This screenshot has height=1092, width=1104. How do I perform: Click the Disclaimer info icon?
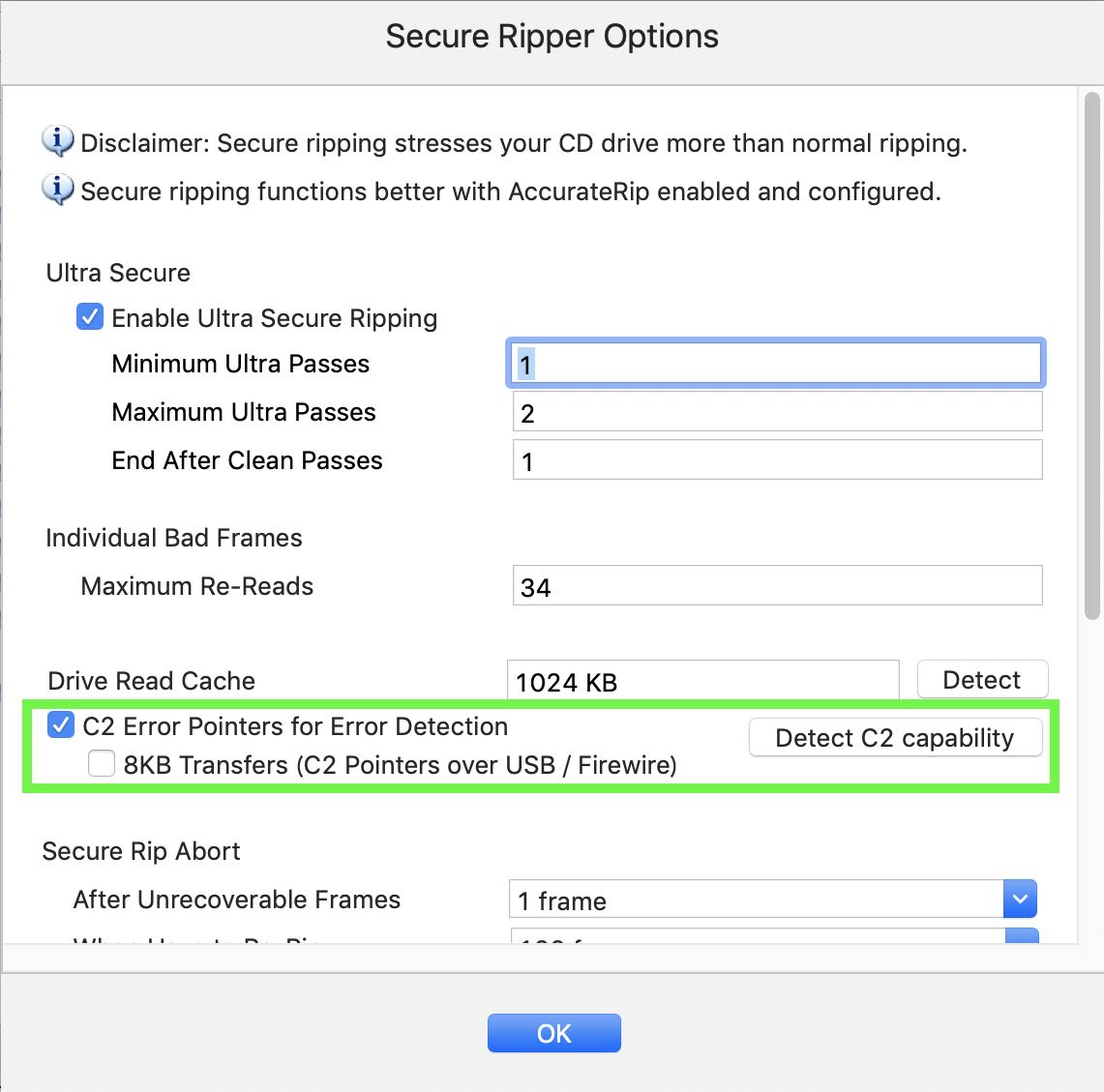(58, 141)
